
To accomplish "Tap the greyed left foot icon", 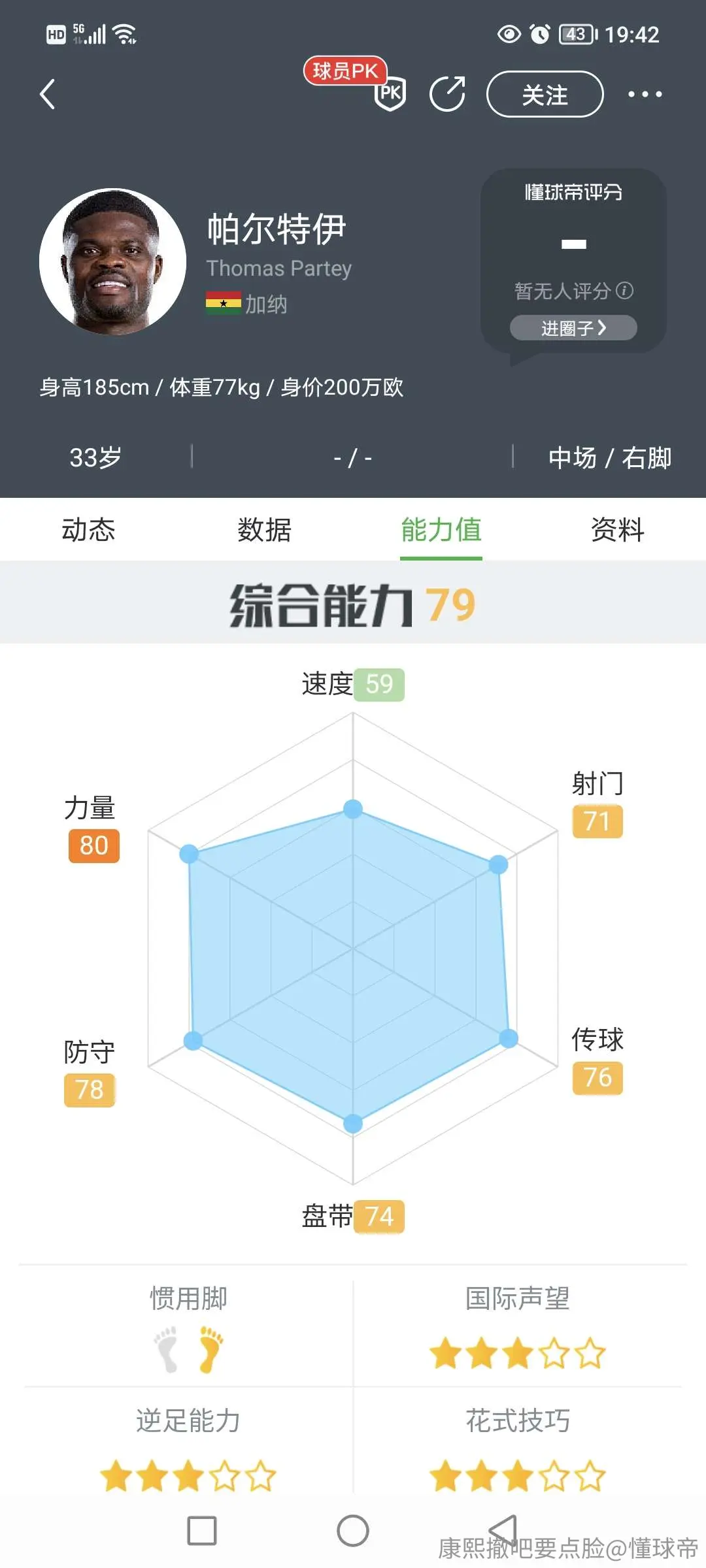I will pos(166,1349).
